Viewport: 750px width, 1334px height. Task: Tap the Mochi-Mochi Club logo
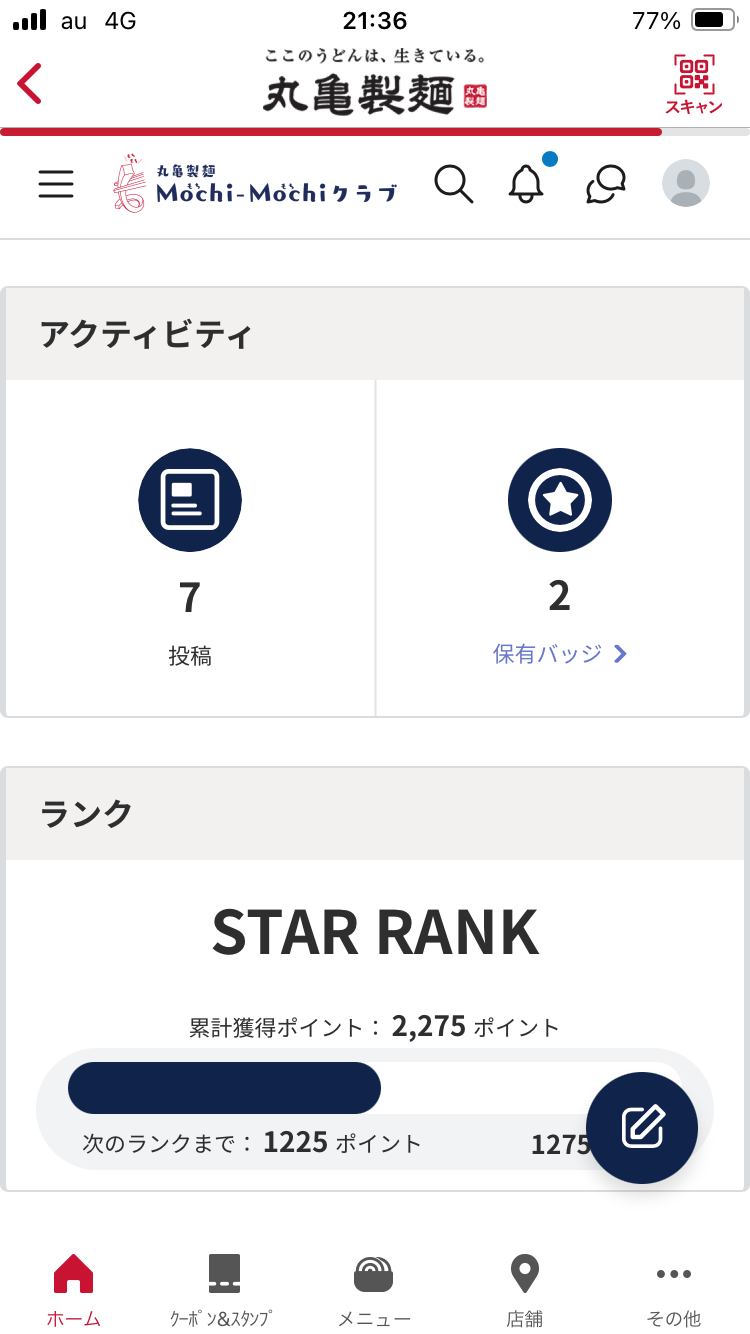point(258,183)
